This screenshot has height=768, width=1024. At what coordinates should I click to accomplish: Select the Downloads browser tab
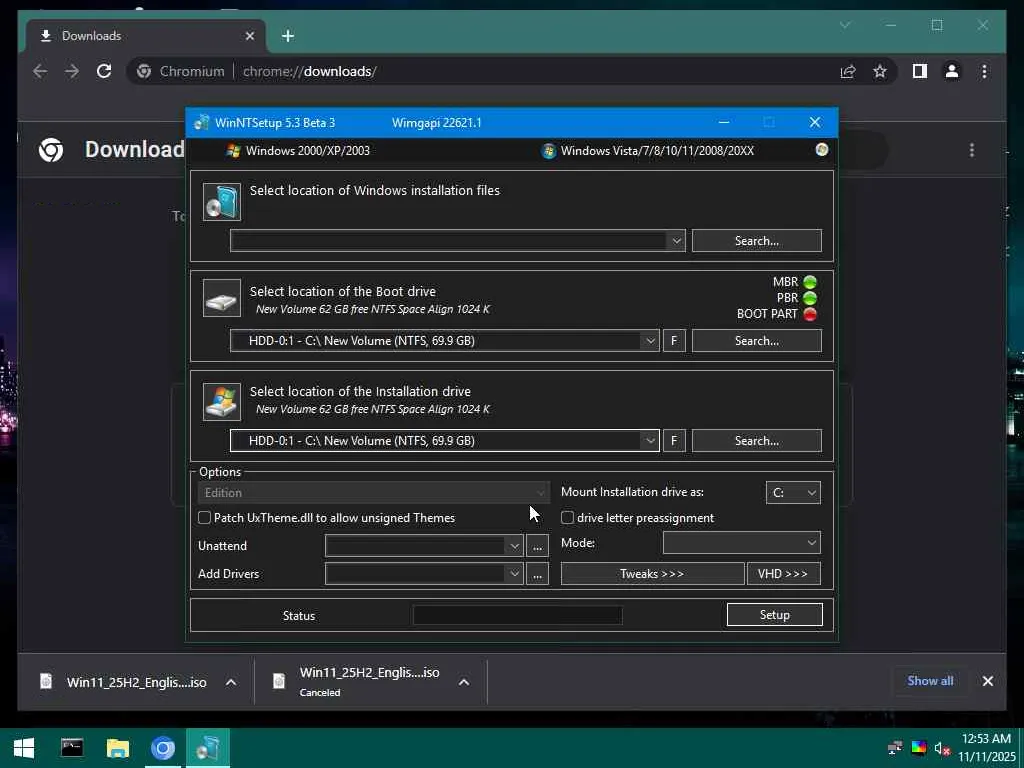click(x=146, y=36)
